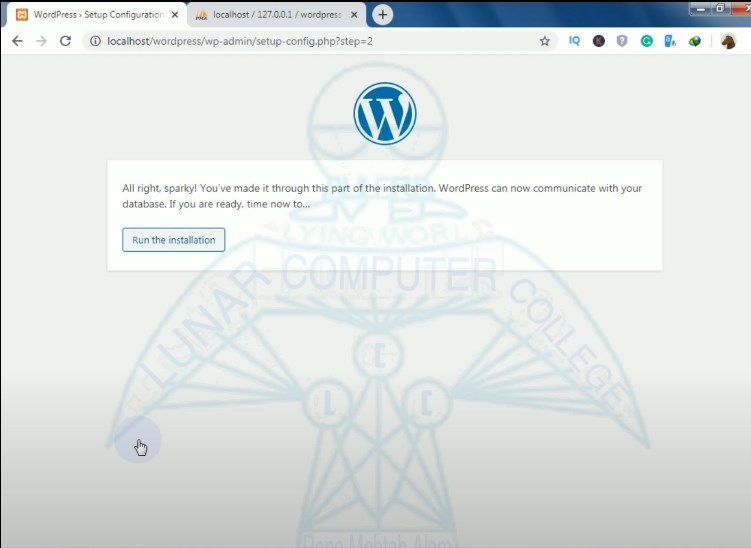Restore down the browser window

(x=720, y=8)
